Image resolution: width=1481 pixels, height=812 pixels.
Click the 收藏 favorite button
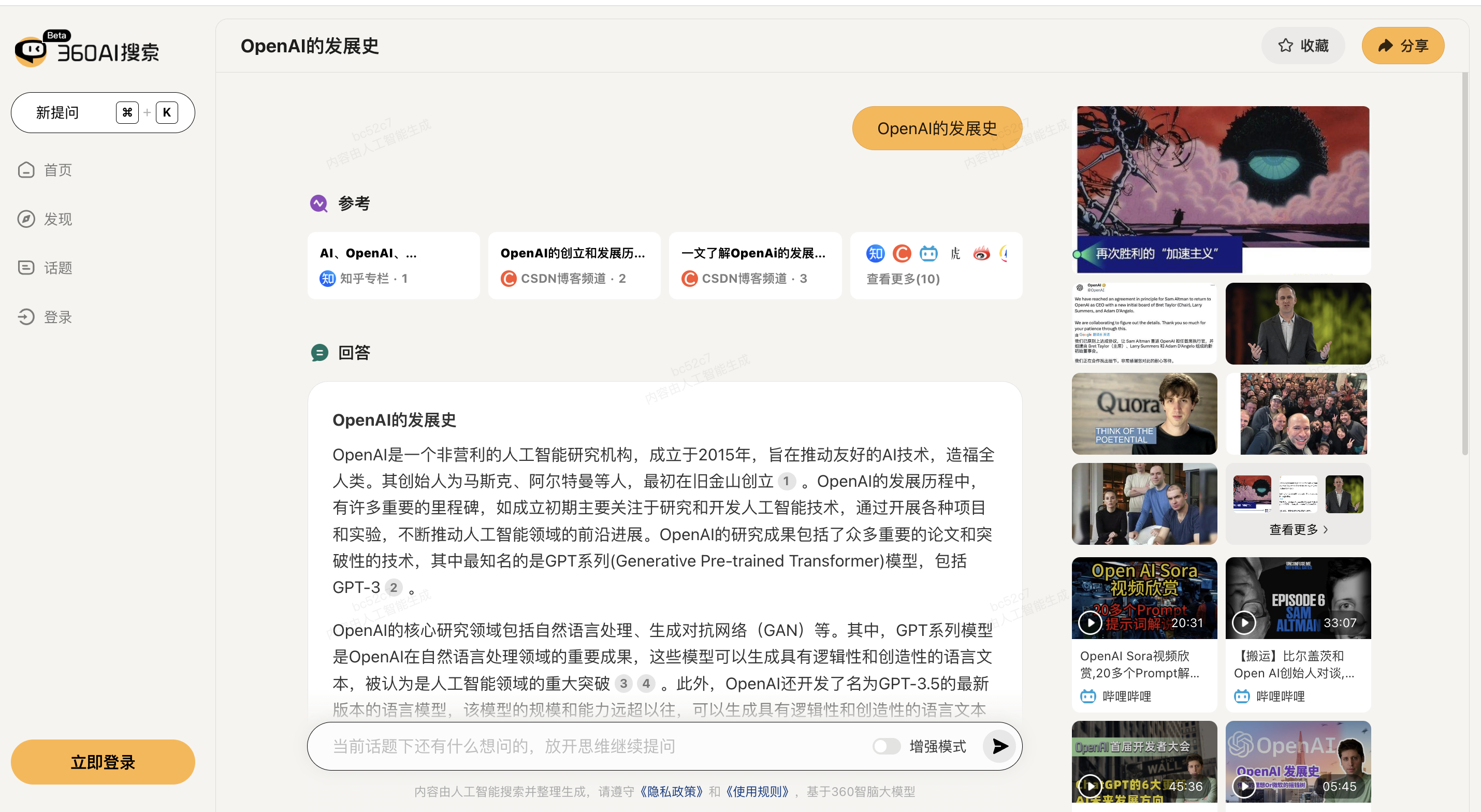[1303, 46]
